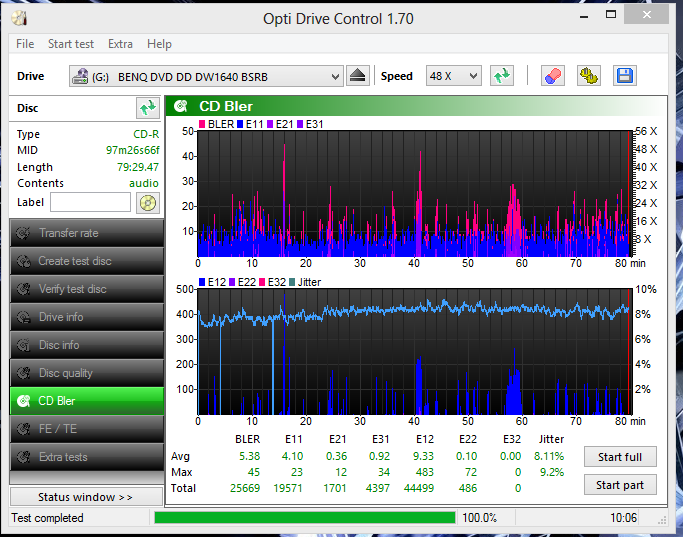Switch to the FE / TE panel

pos(87,429)
